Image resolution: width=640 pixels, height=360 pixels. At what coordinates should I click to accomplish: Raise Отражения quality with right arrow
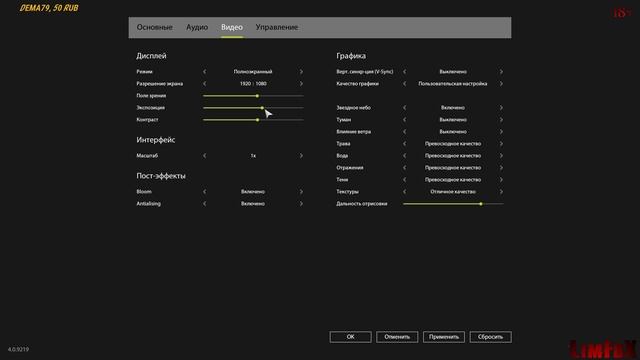coord(501,168)
